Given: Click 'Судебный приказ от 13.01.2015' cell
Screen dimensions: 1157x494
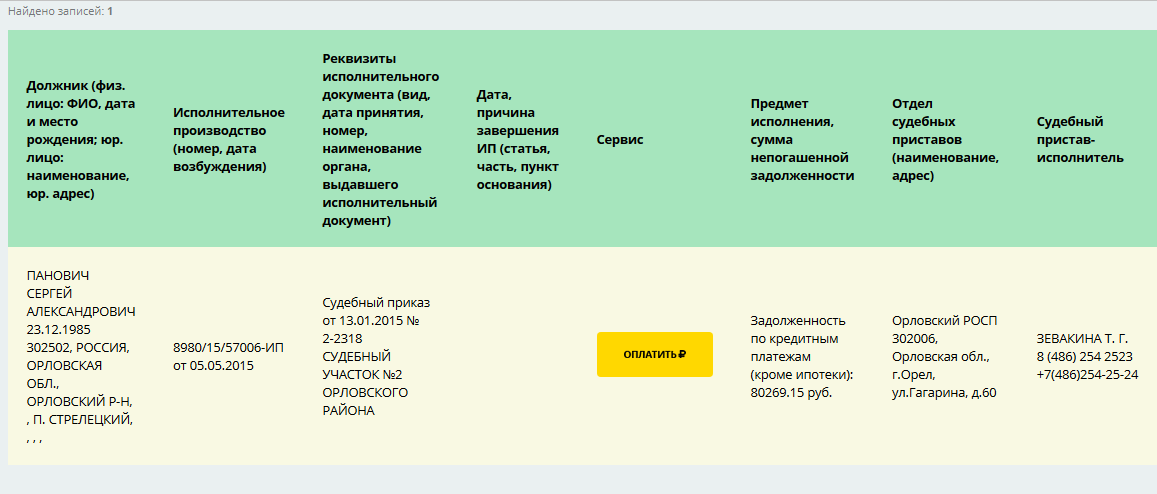Looking at the screenshot, I should pos(376,357).
